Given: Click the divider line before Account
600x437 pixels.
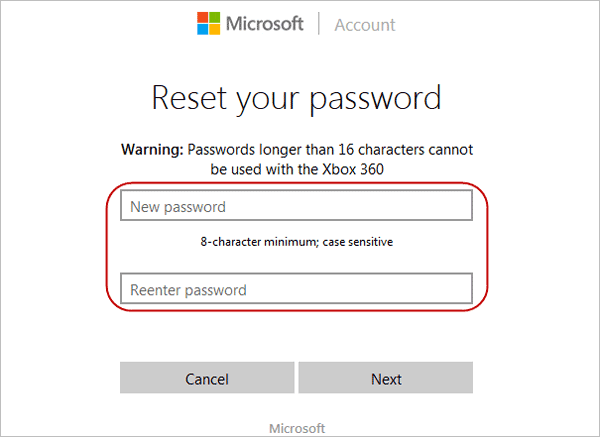Looking at the screenshot, I should [319, 25].
